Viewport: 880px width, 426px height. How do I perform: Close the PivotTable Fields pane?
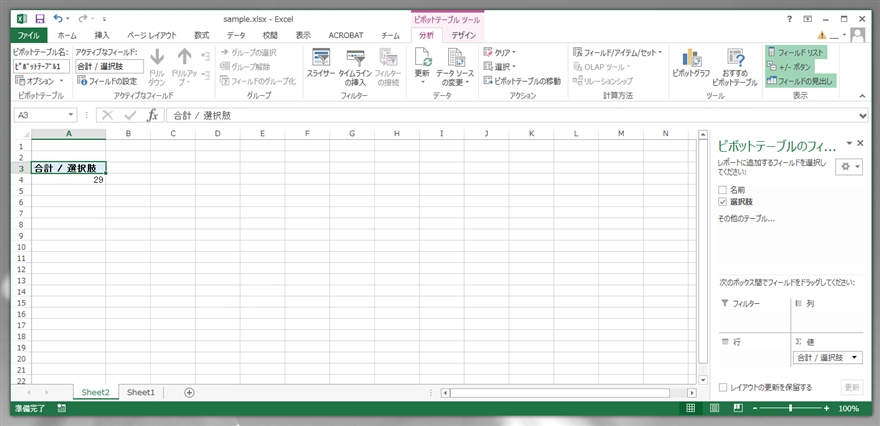(x=860, y=143)
